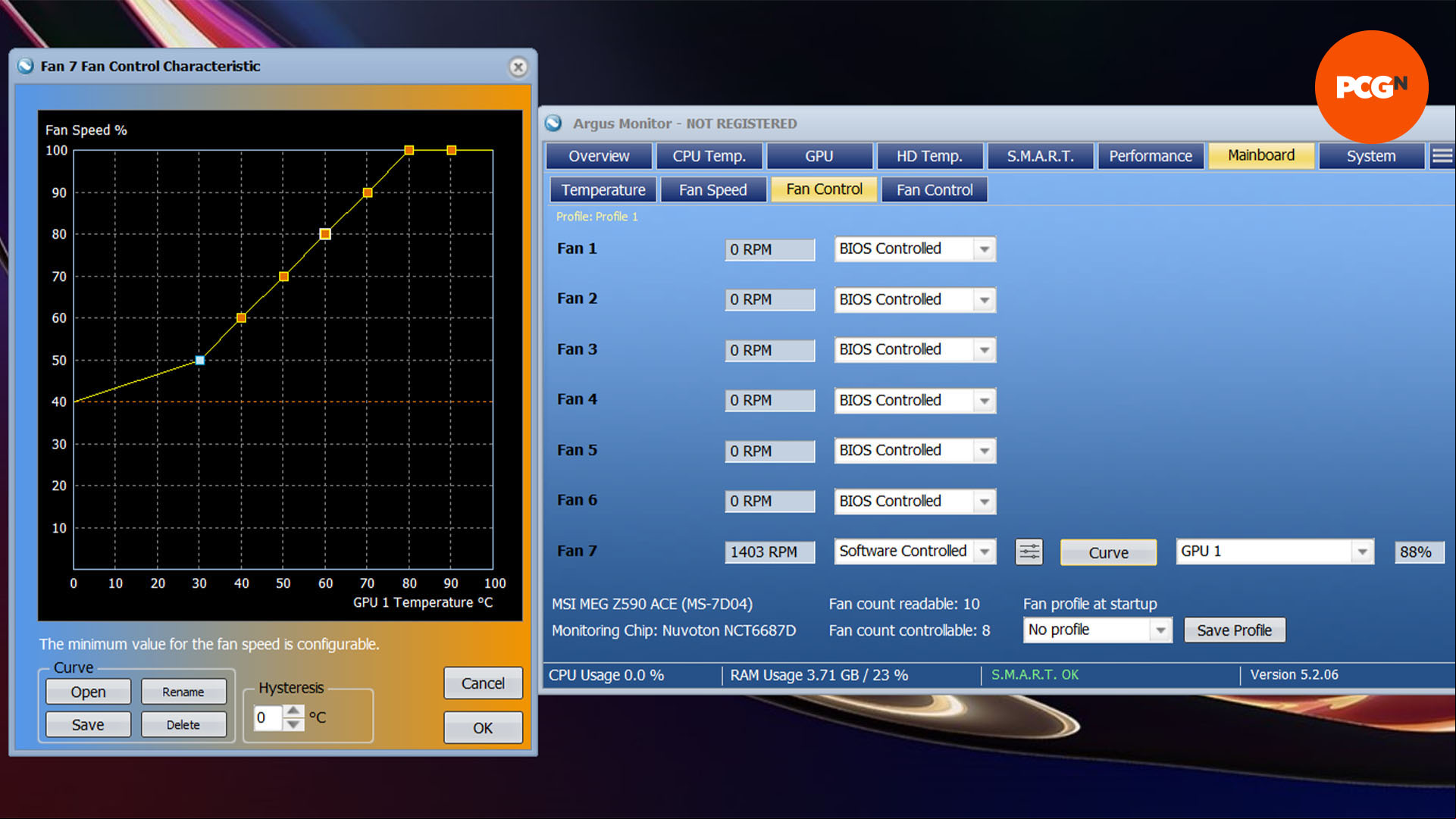Image resolution: width=1456 pixels, height=819 pixels.
Task: Click Open in the Curve group
Action: pyautogui.click(x=88, y=692)
